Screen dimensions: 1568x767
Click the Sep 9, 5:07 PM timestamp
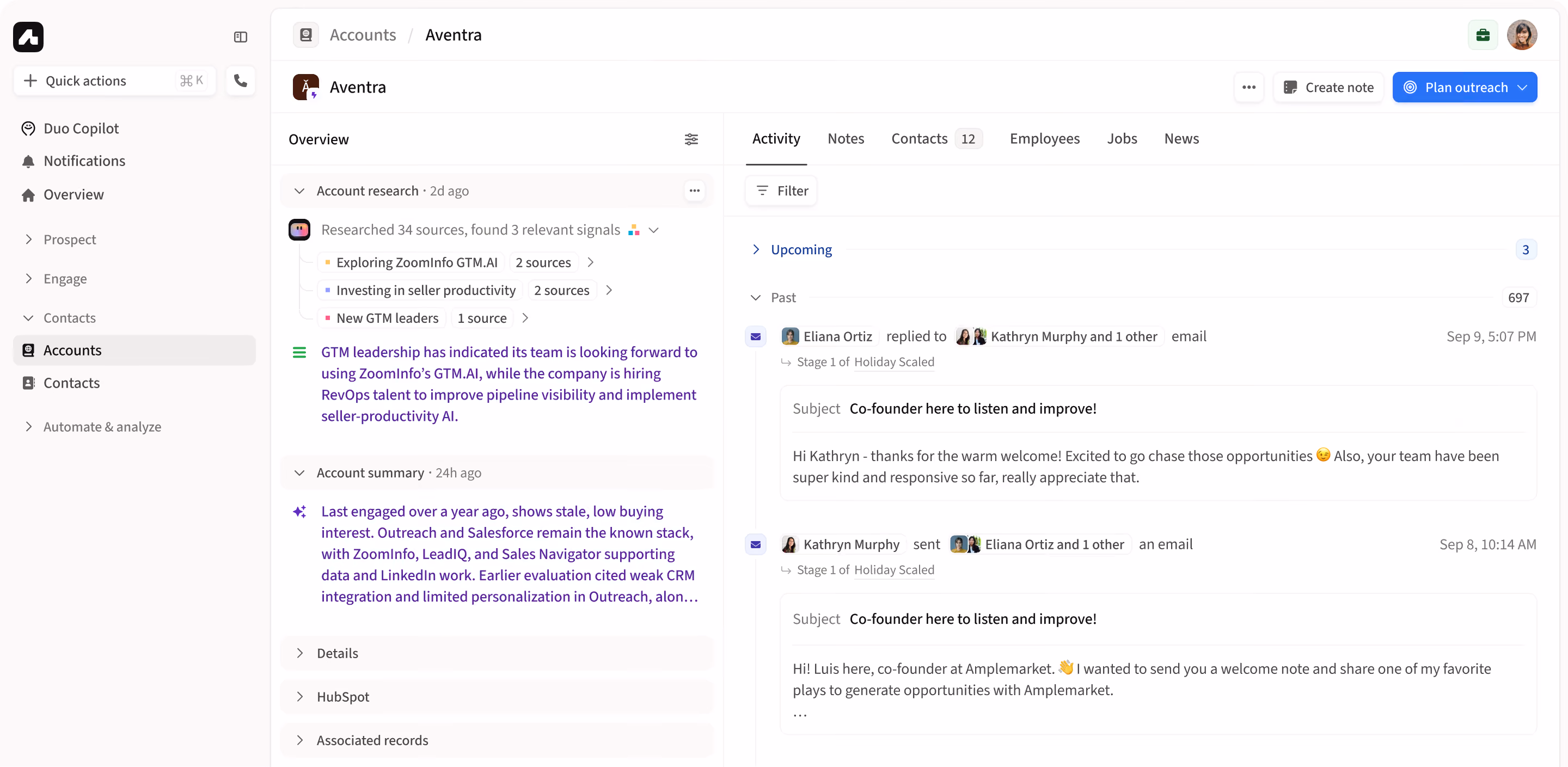[1491, 336]
